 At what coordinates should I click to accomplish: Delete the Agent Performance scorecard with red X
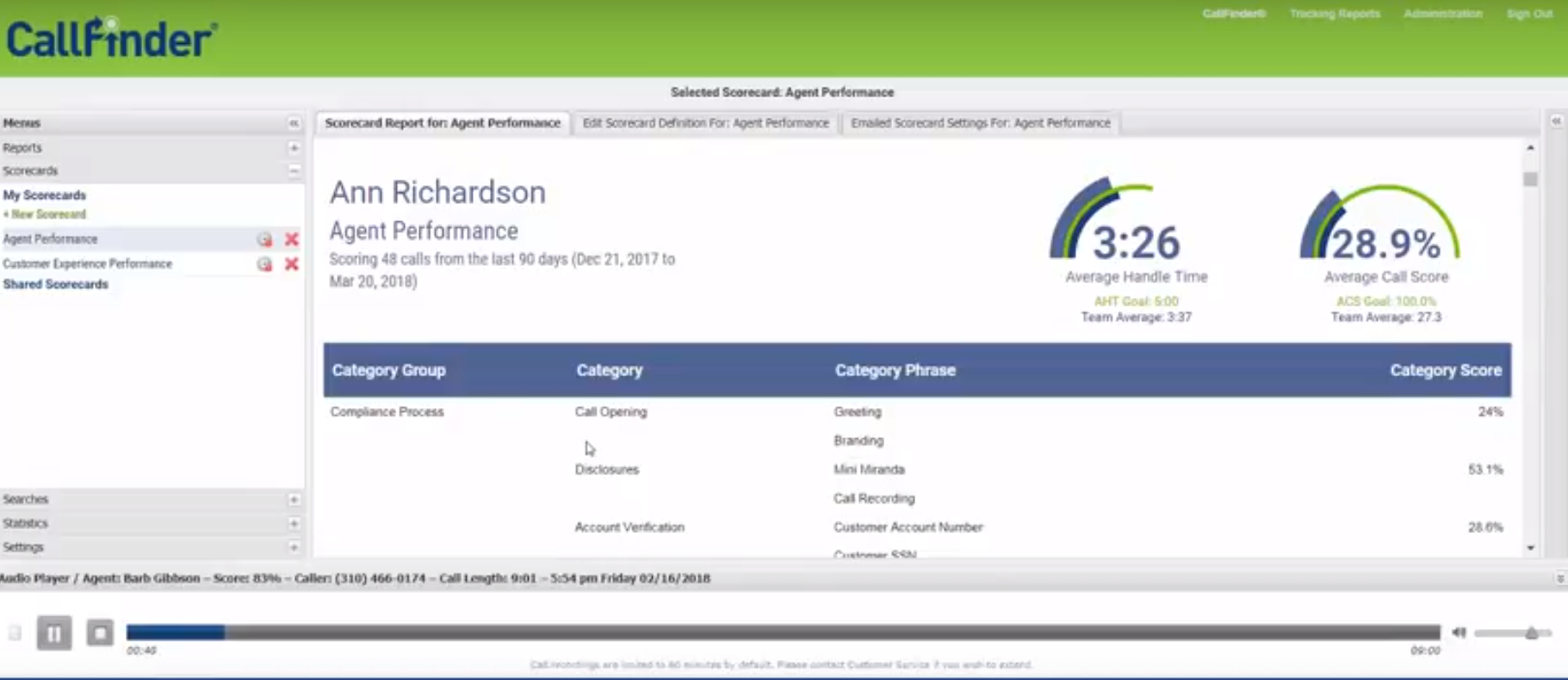[292, 239]
